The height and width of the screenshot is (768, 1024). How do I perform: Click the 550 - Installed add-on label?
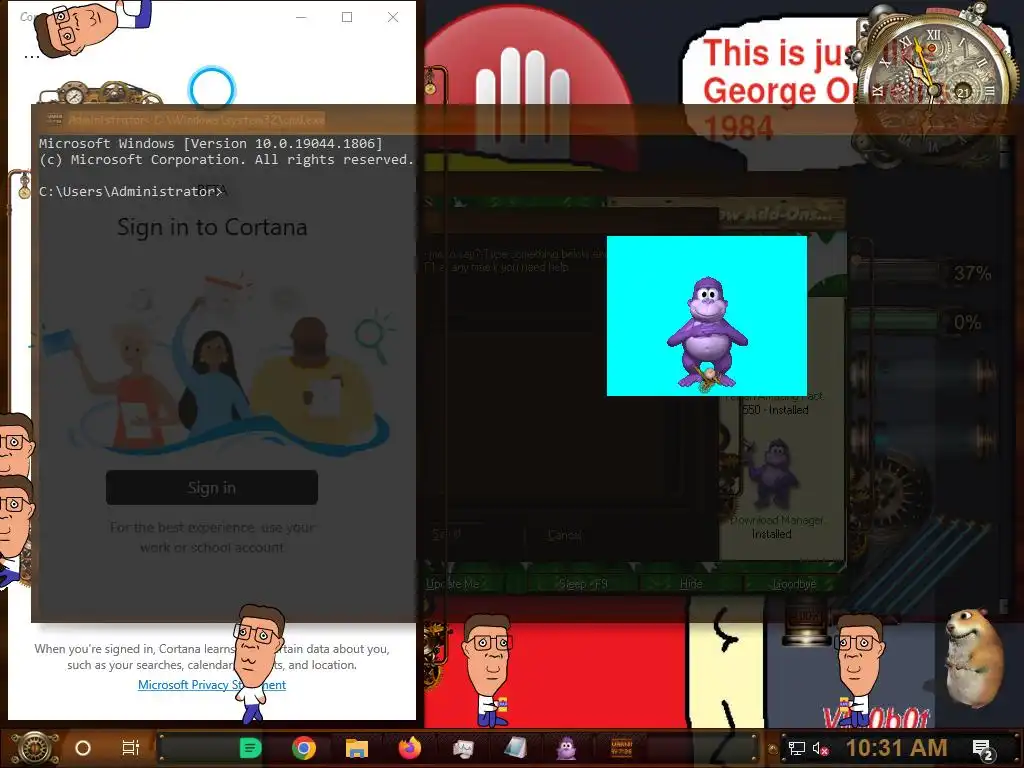click(x=775, y=410)
